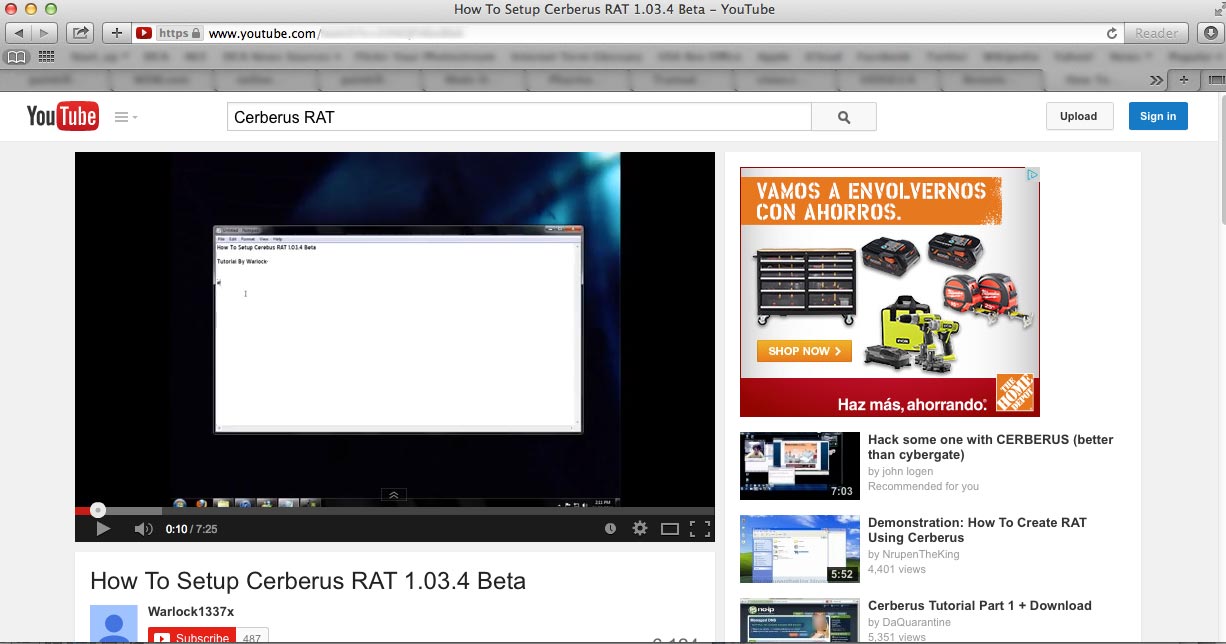The width and height of the screenshot is (1226, 644).
Task: Open the Safari bookmarks book icon
Action: (x=17, y=57)
